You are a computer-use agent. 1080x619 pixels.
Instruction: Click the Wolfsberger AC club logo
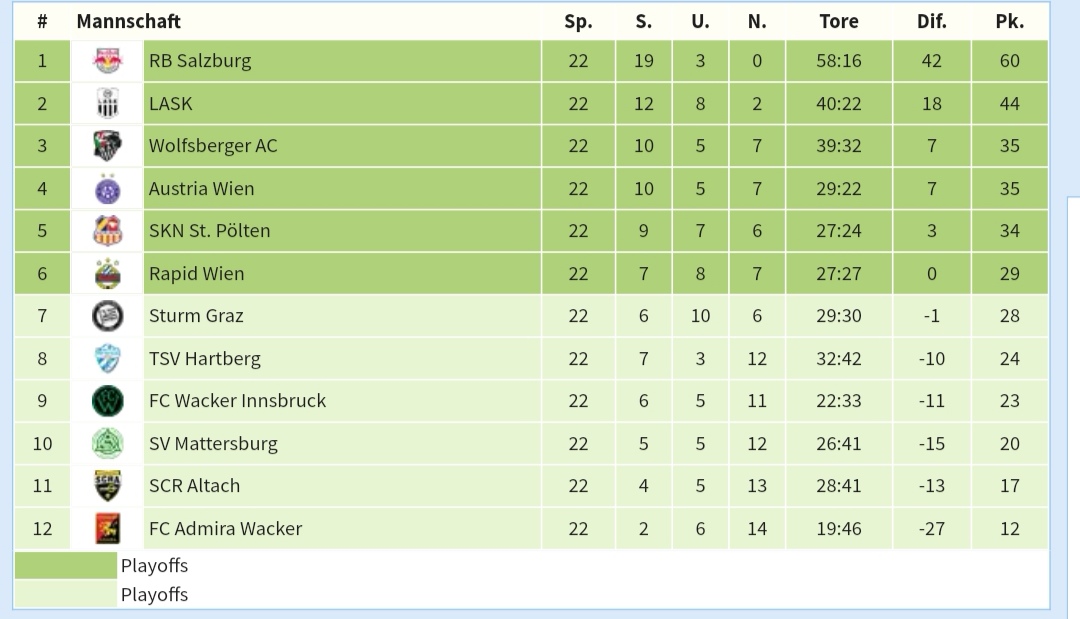[x=107, y=146]
